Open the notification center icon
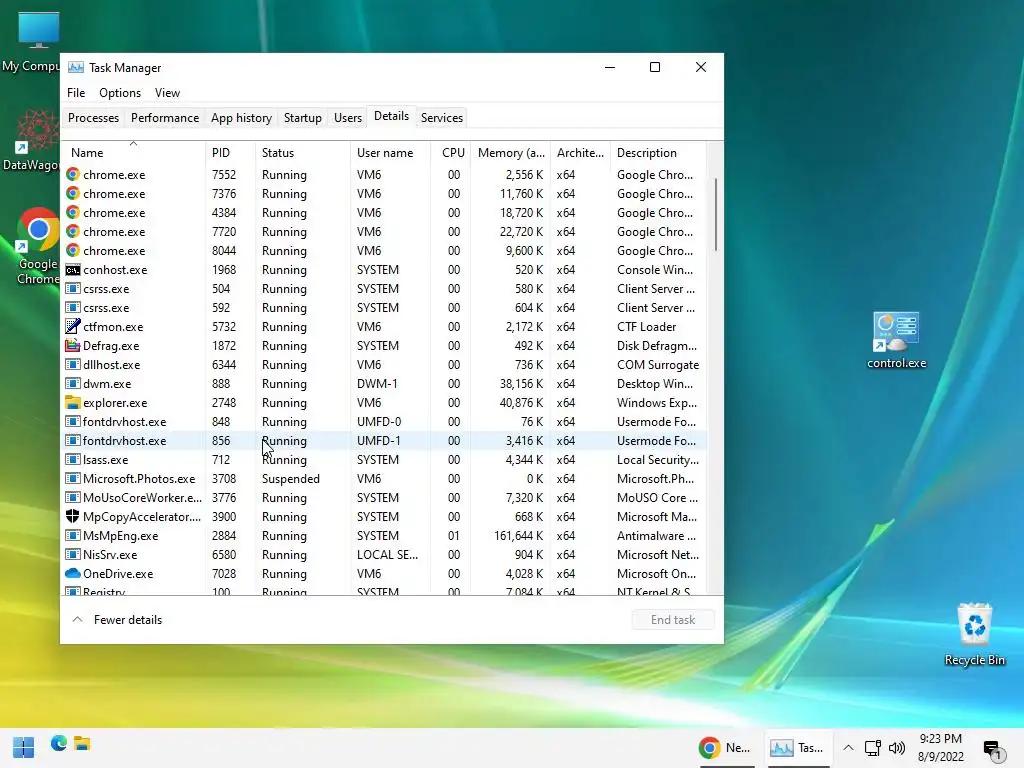Image resolution: width=1024 pixels, height=768 pixels. (992, 750)
